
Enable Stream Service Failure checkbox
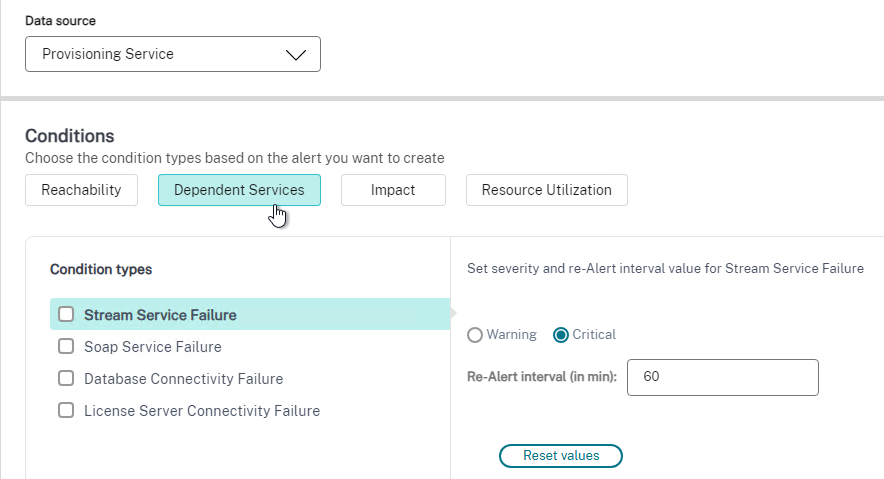pyautogui.click(x=66, y=314)
